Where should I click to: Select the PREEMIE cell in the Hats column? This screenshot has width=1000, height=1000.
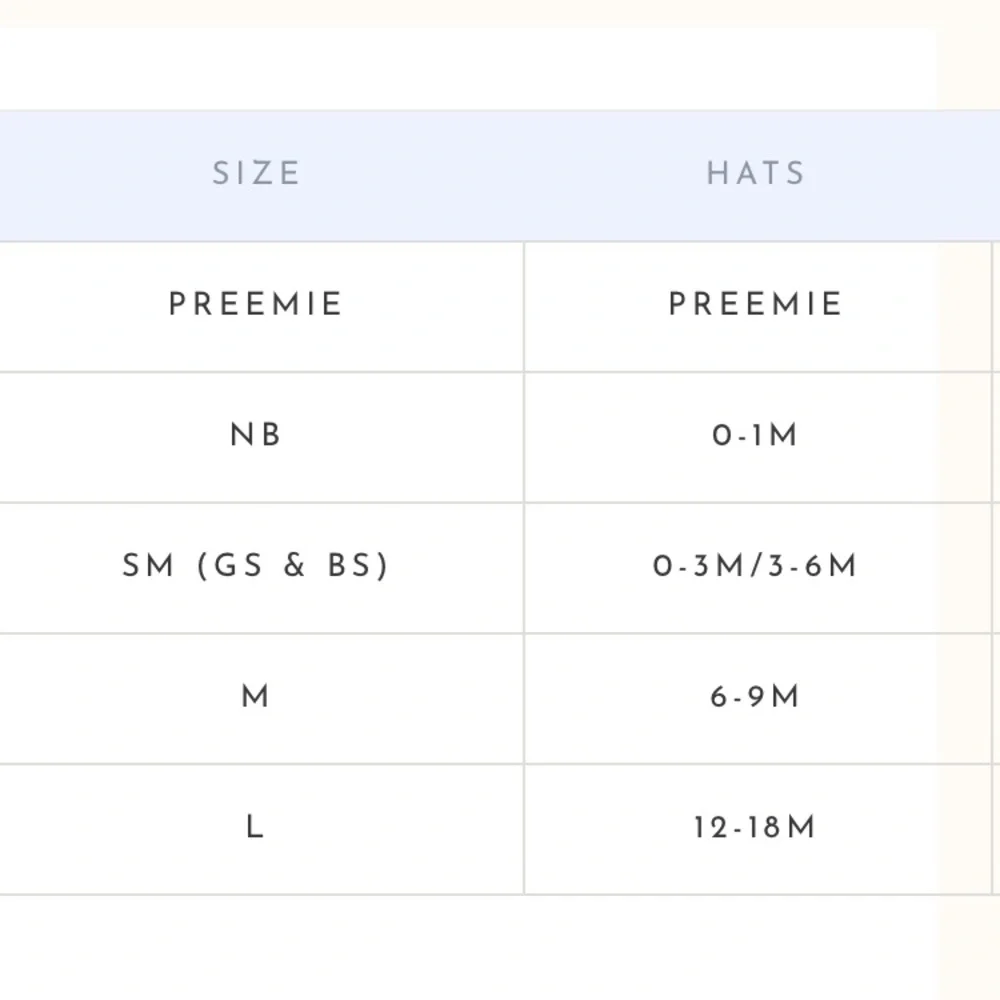pyautogui.click(x=756, y=304)
